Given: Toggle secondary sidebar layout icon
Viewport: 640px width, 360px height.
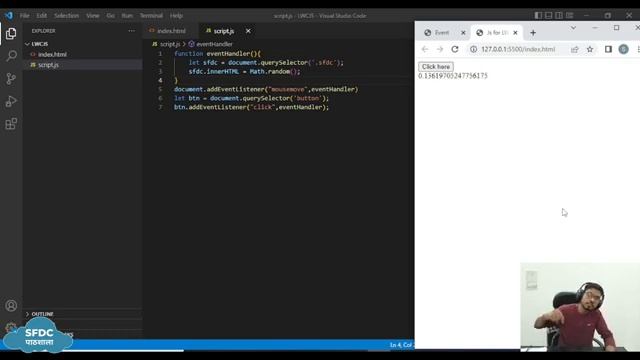Looking at the screenshot, I should coord(559,15).
